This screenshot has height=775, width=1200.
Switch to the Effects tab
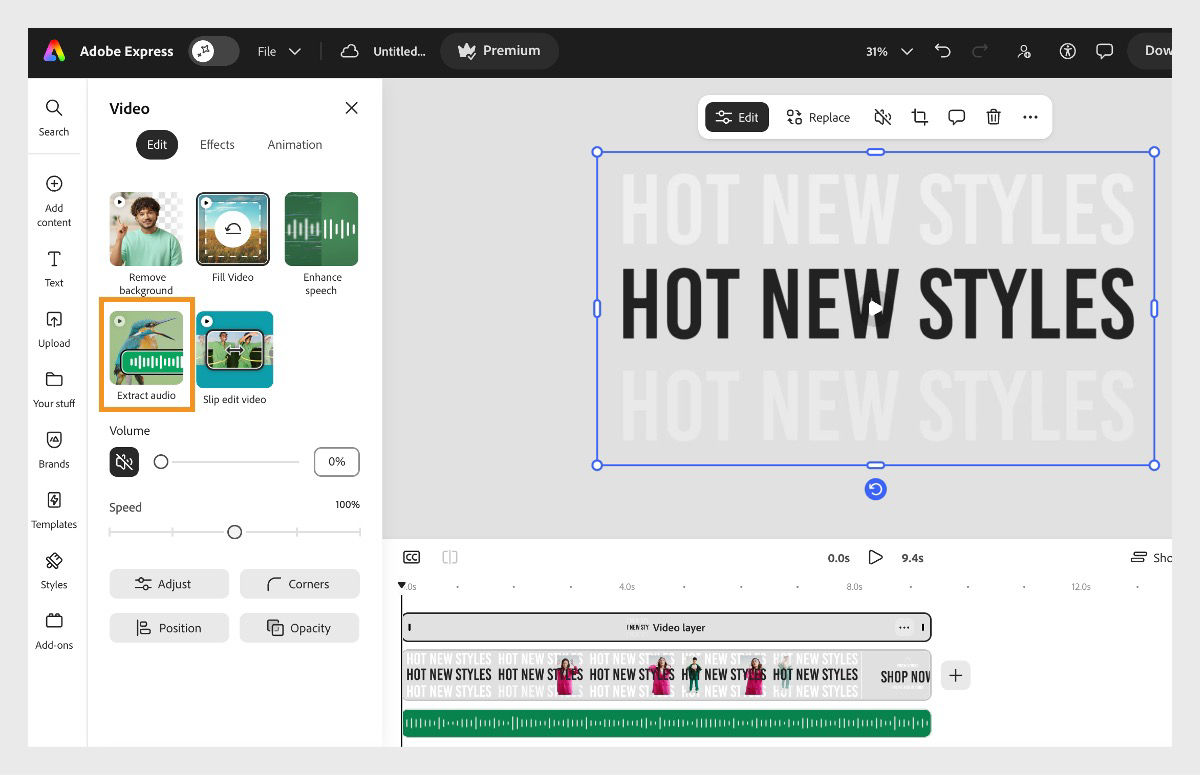point(217,145)
